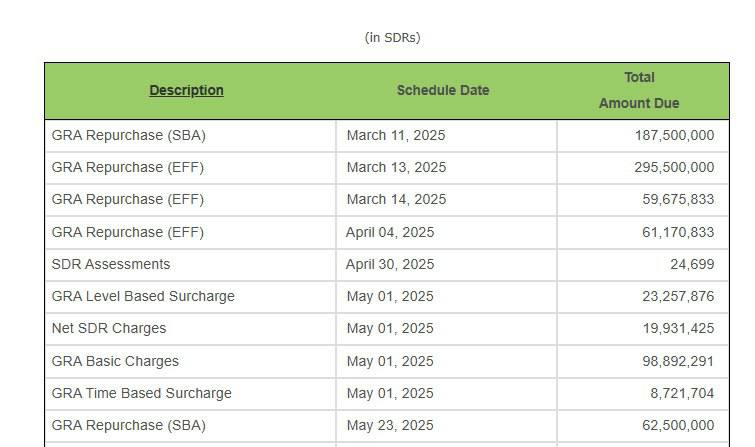Select the GRA Basic Charges cell
The height and width of the screenshot is (447, 755).
tap(115, 361)
